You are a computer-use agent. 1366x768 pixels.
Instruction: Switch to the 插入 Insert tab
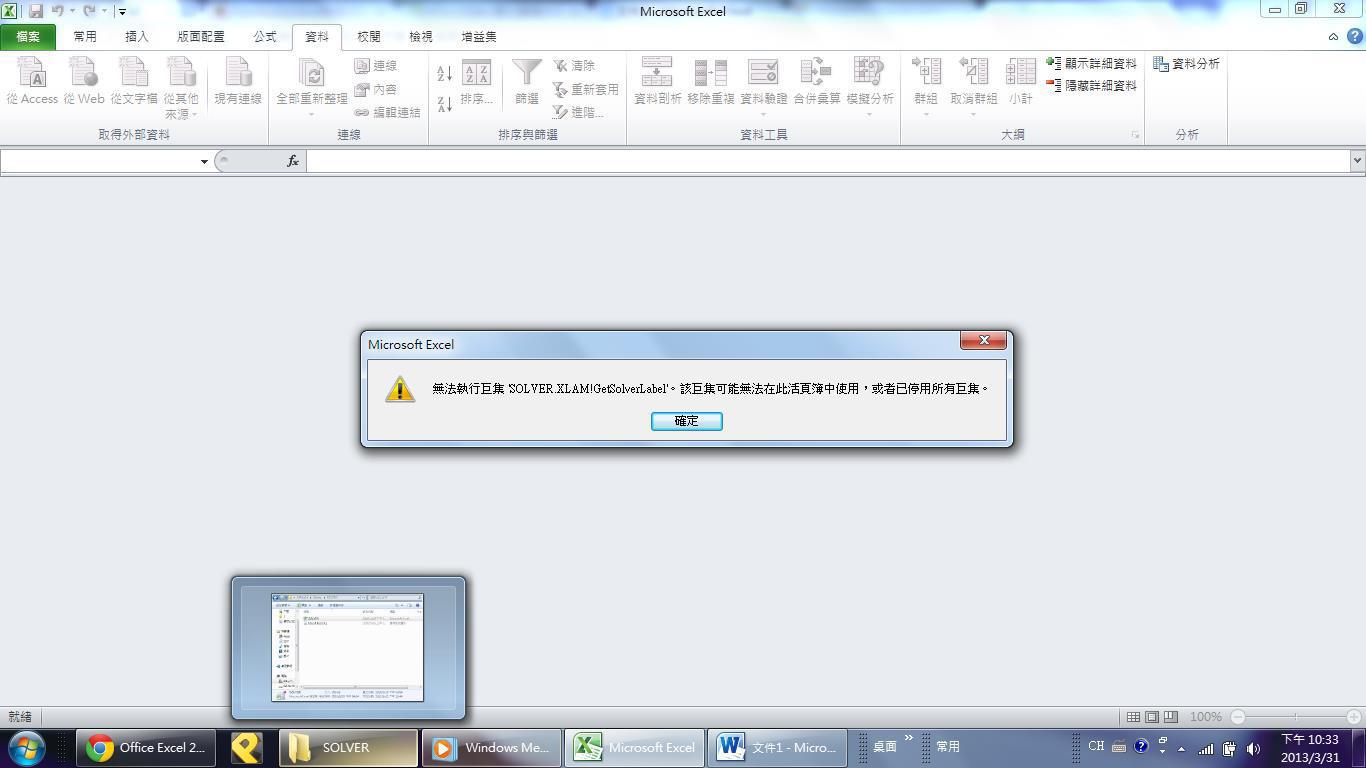coord(137,37)
